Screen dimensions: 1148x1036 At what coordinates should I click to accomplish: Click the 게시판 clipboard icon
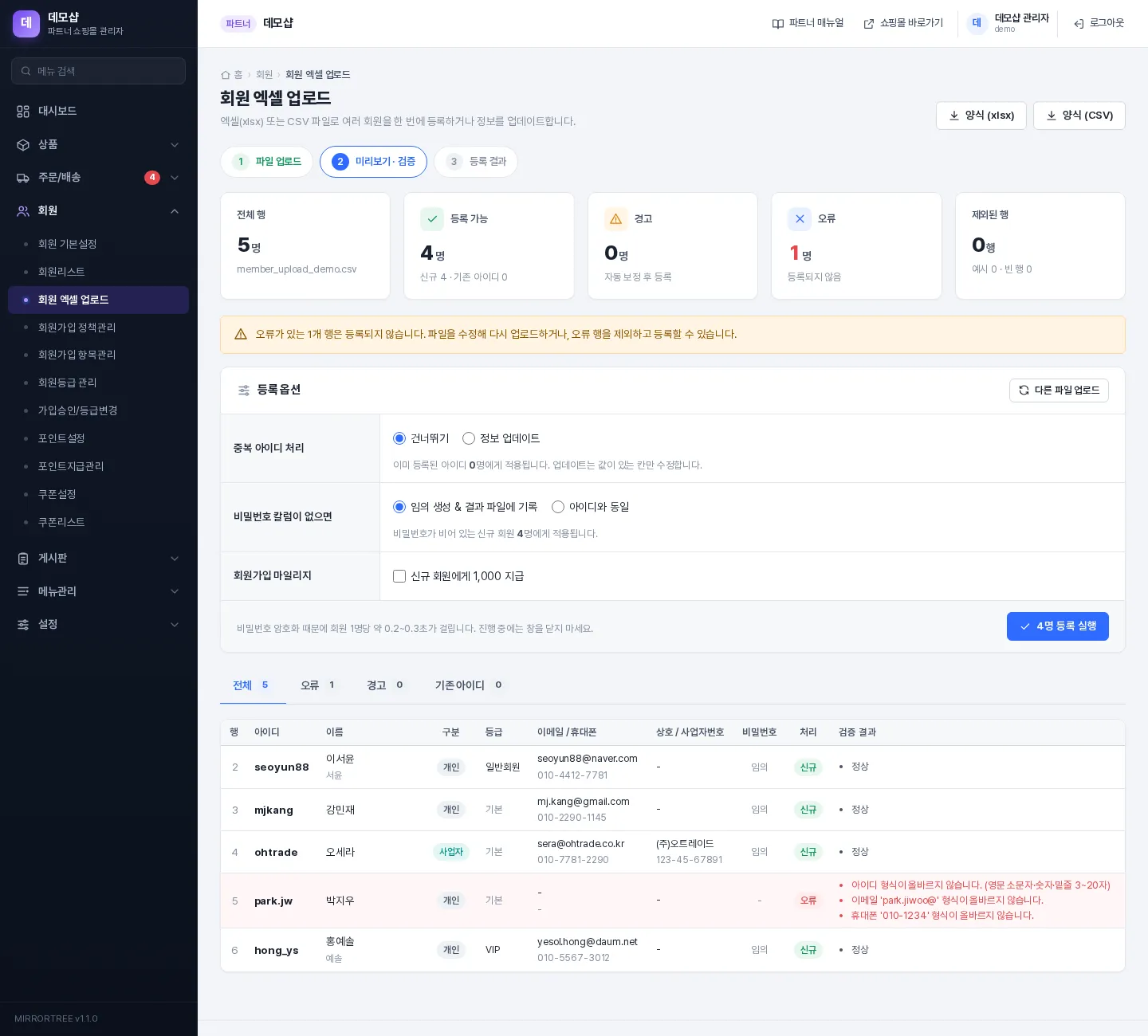[23, 559]
